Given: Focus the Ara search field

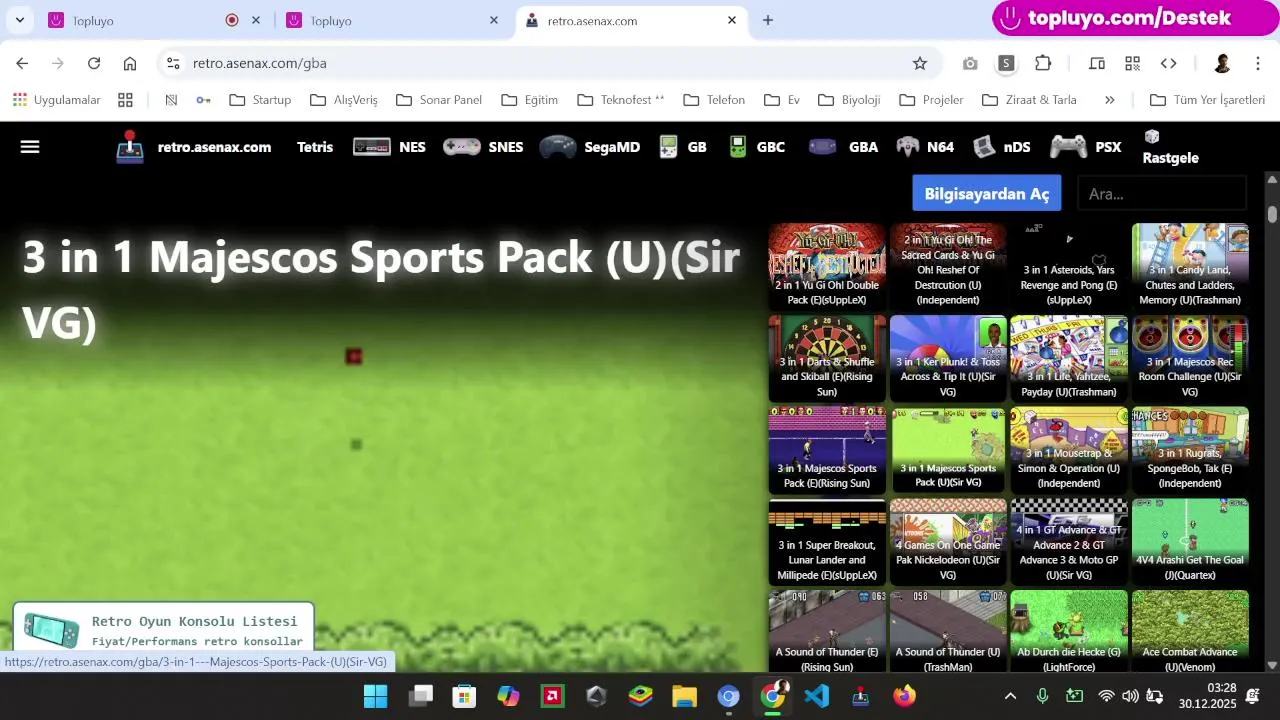Looking at the screenshot, I should tap(1162, 194).
